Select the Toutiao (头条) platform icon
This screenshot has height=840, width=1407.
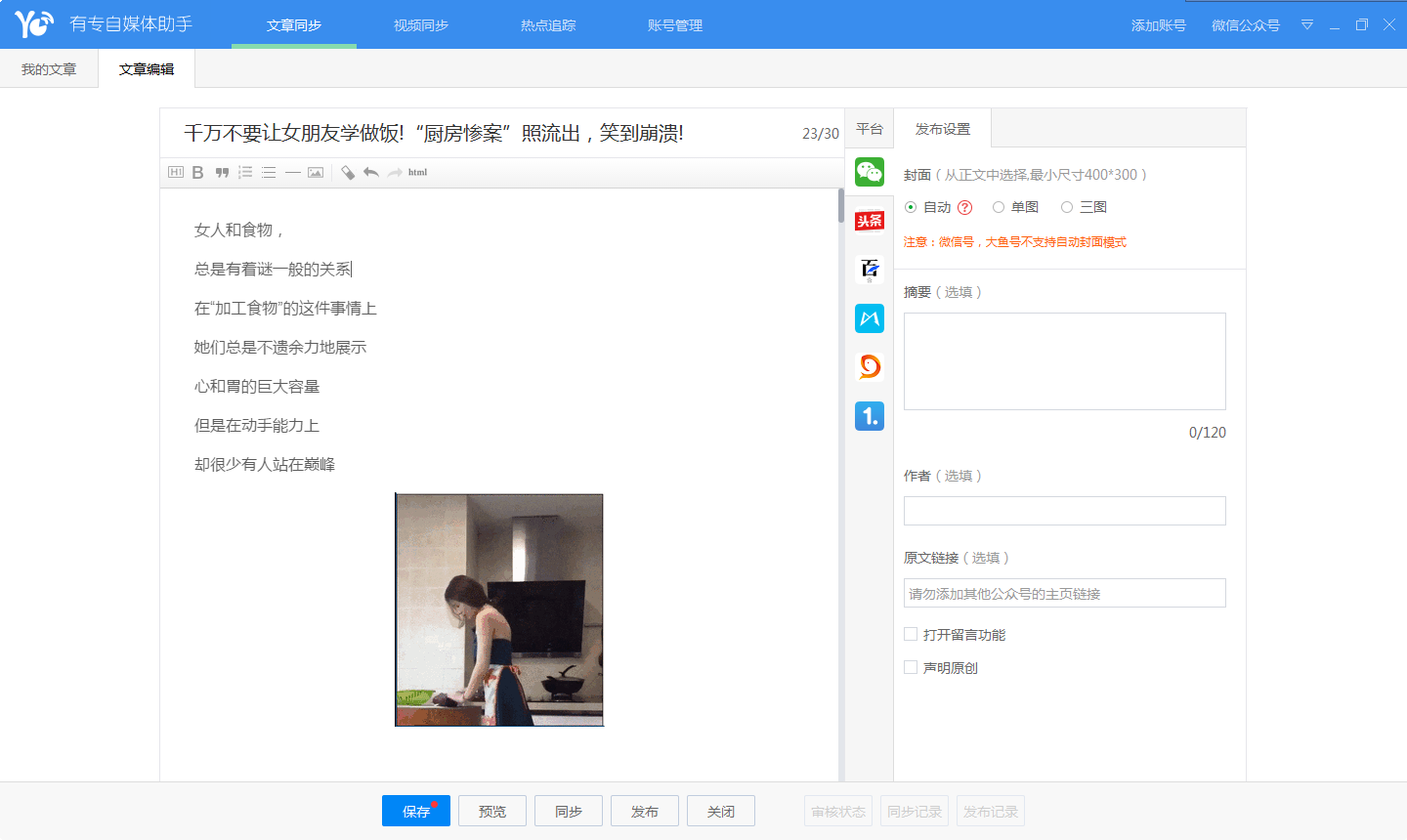click(869, 221)
